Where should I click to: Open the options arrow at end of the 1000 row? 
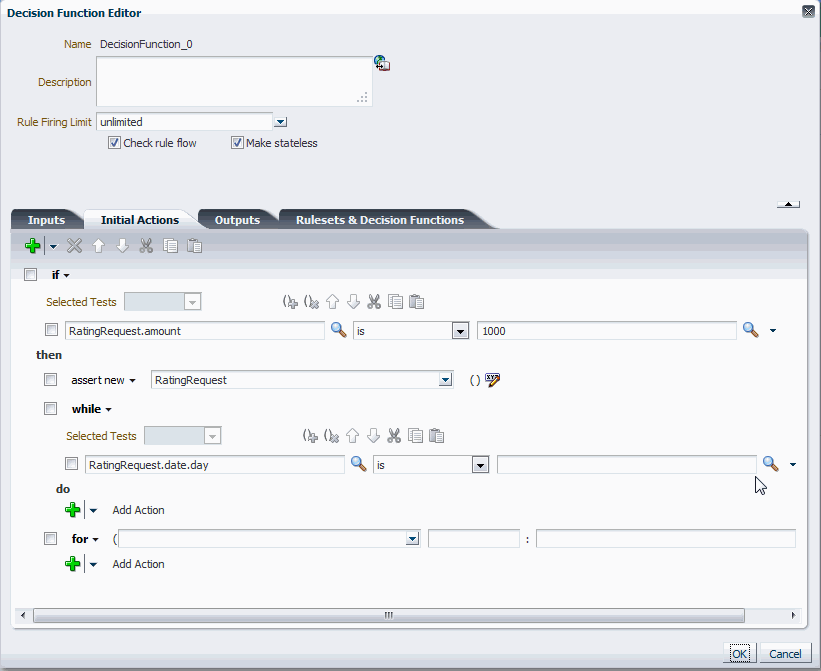coord(773,330)
